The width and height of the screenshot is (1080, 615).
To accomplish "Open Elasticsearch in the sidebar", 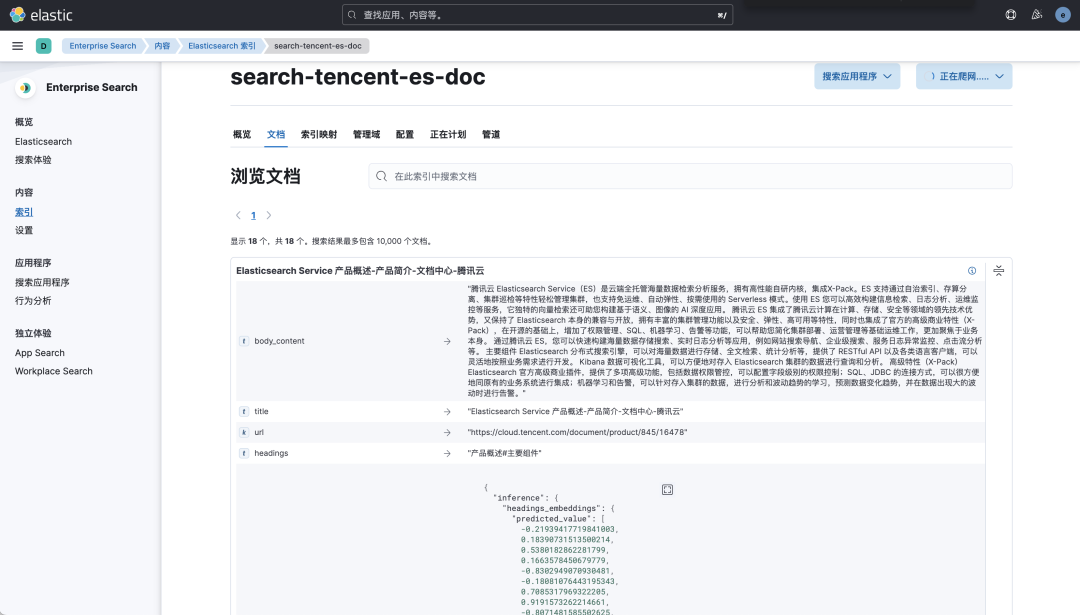I will coord(43,141).
